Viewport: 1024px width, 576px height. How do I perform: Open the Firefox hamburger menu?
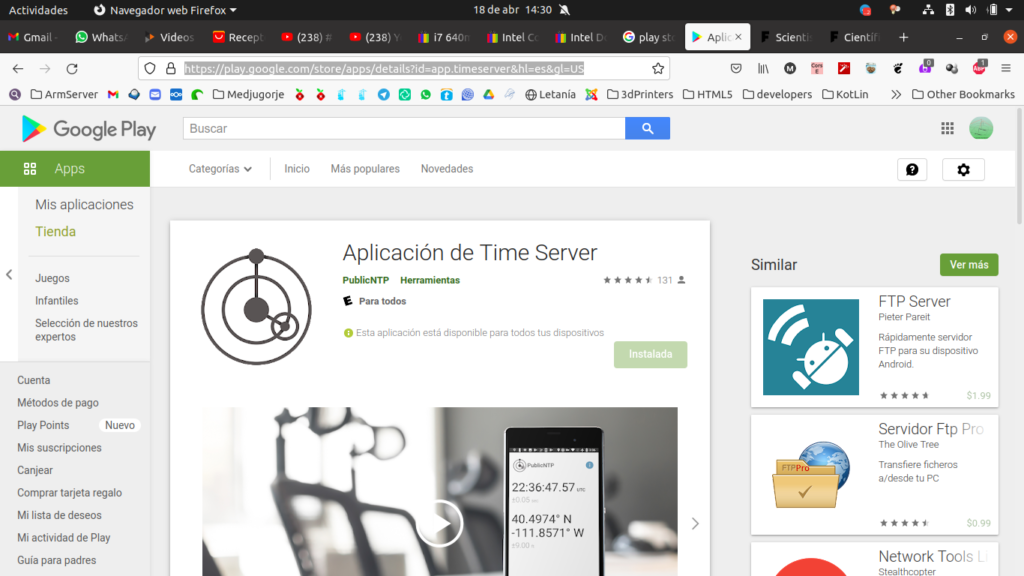click(x=1006, y=69)
